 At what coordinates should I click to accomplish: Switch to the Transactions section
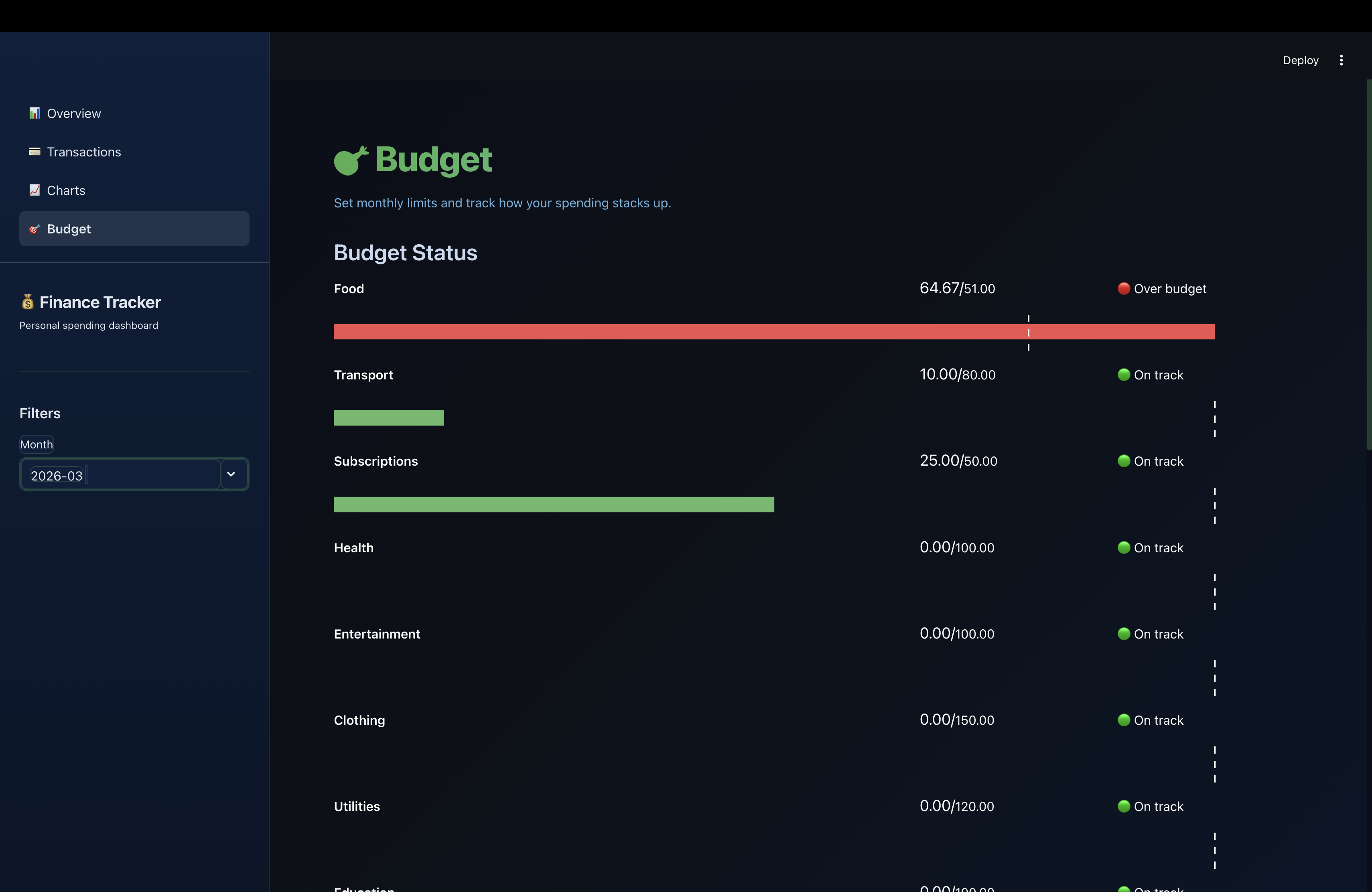coord(84,152)
